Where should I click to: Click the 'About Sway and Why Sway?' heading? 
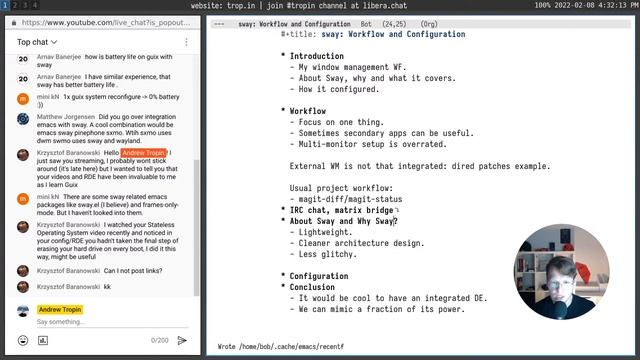pyautogui.click(x=344, y=221)
